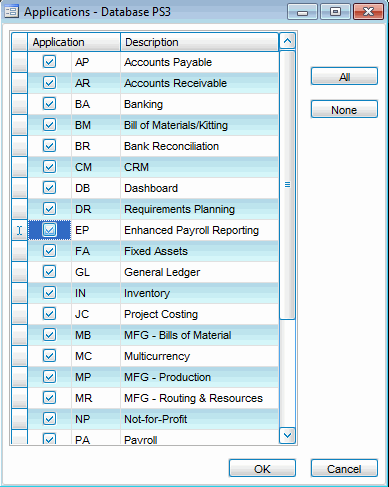Maximize the Applications dialog window
This screenshot has height=487, width=389.
pos(335,12)
